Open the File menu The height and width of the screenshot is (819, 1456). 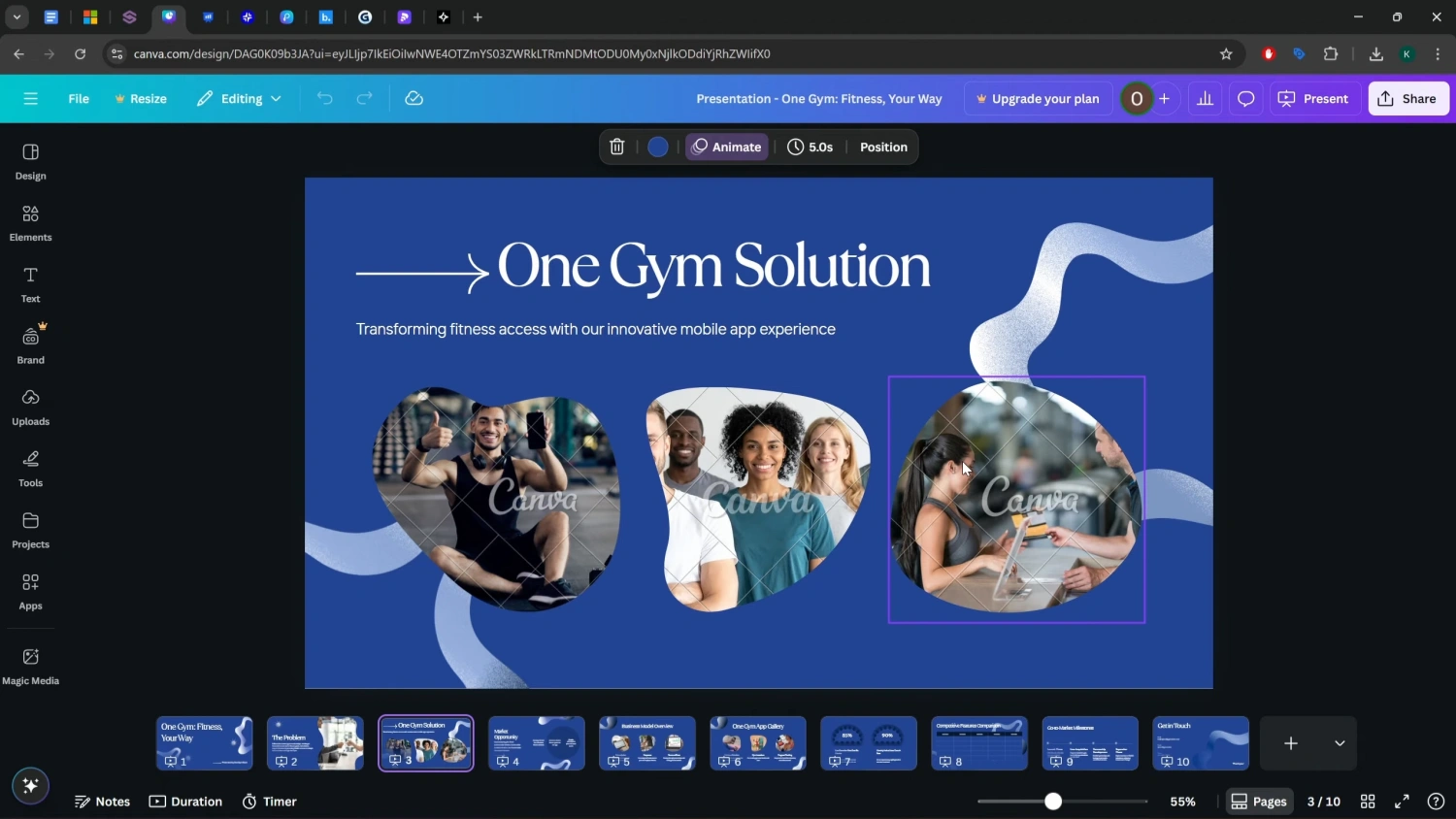[79, 99]
